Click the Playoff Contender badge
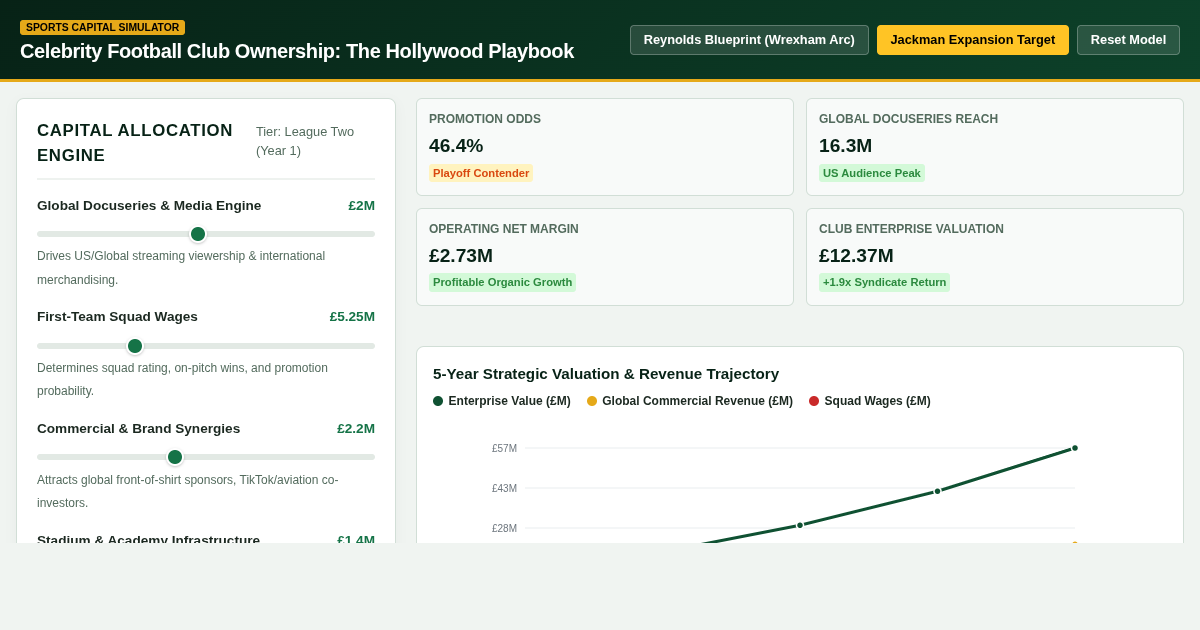 click(x=481, y=173)
